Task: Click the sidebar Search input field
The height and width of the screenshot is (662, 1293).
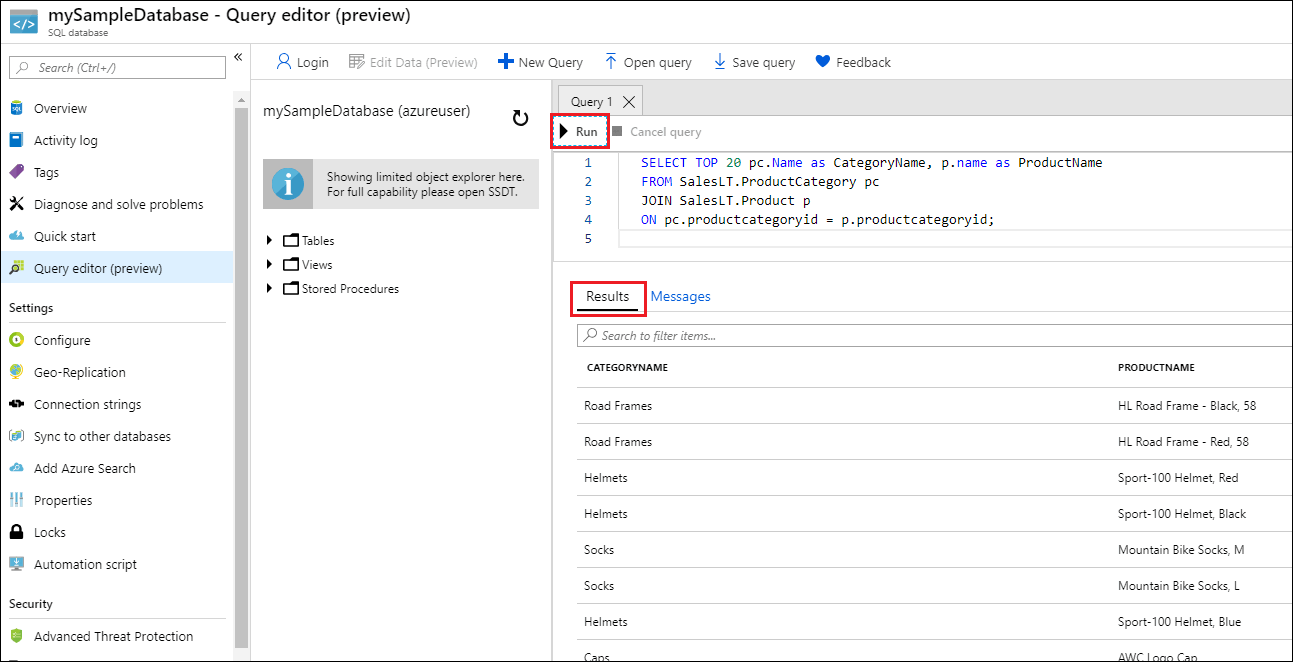Action: (x=118, y=67)
